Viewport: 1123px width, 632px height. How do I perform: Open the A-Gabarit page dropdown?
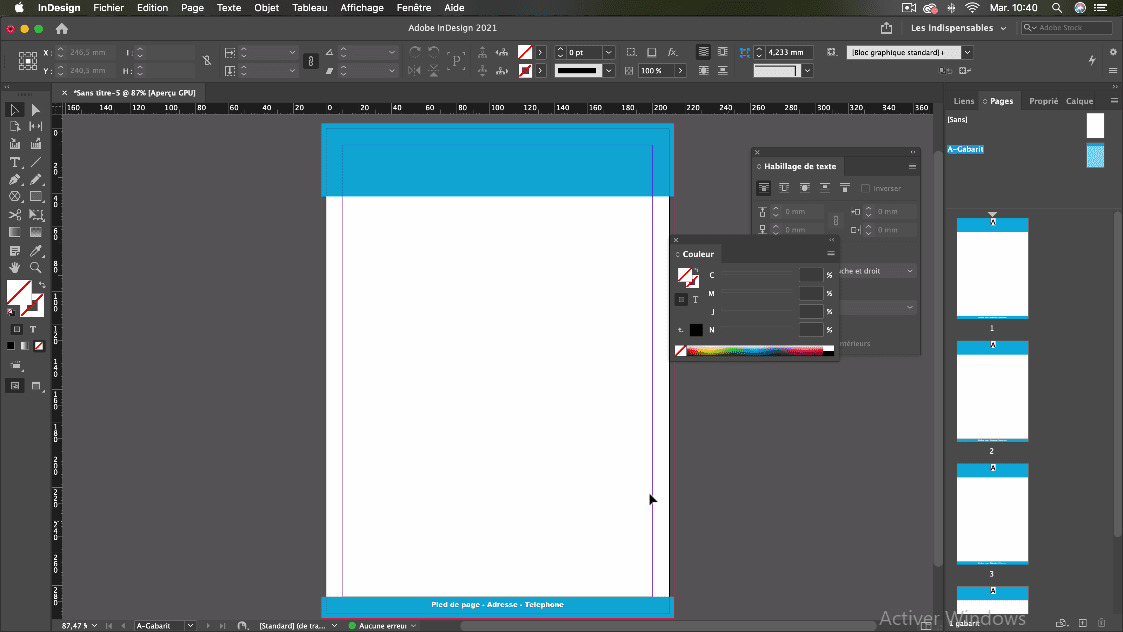[x=191, y=626]
